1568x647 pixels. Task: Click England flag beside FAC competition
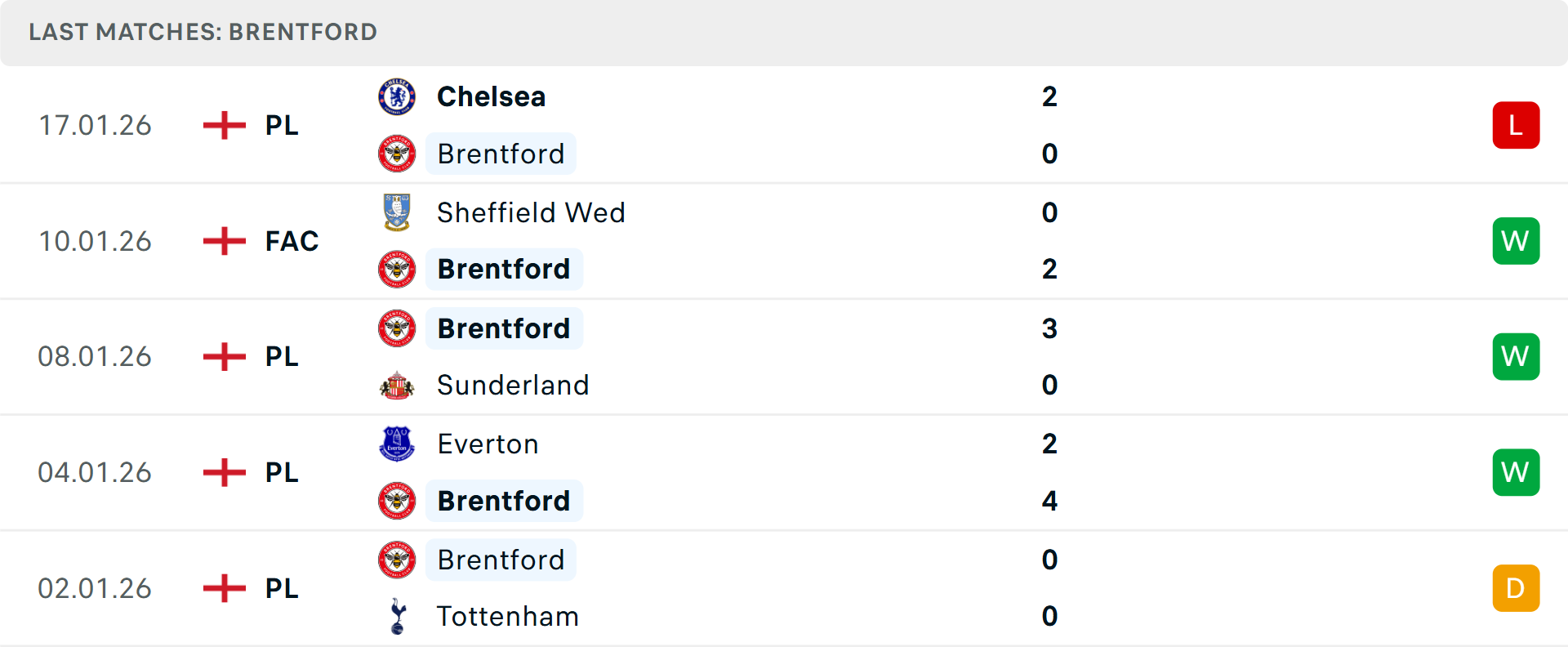(x=225, y=241)
